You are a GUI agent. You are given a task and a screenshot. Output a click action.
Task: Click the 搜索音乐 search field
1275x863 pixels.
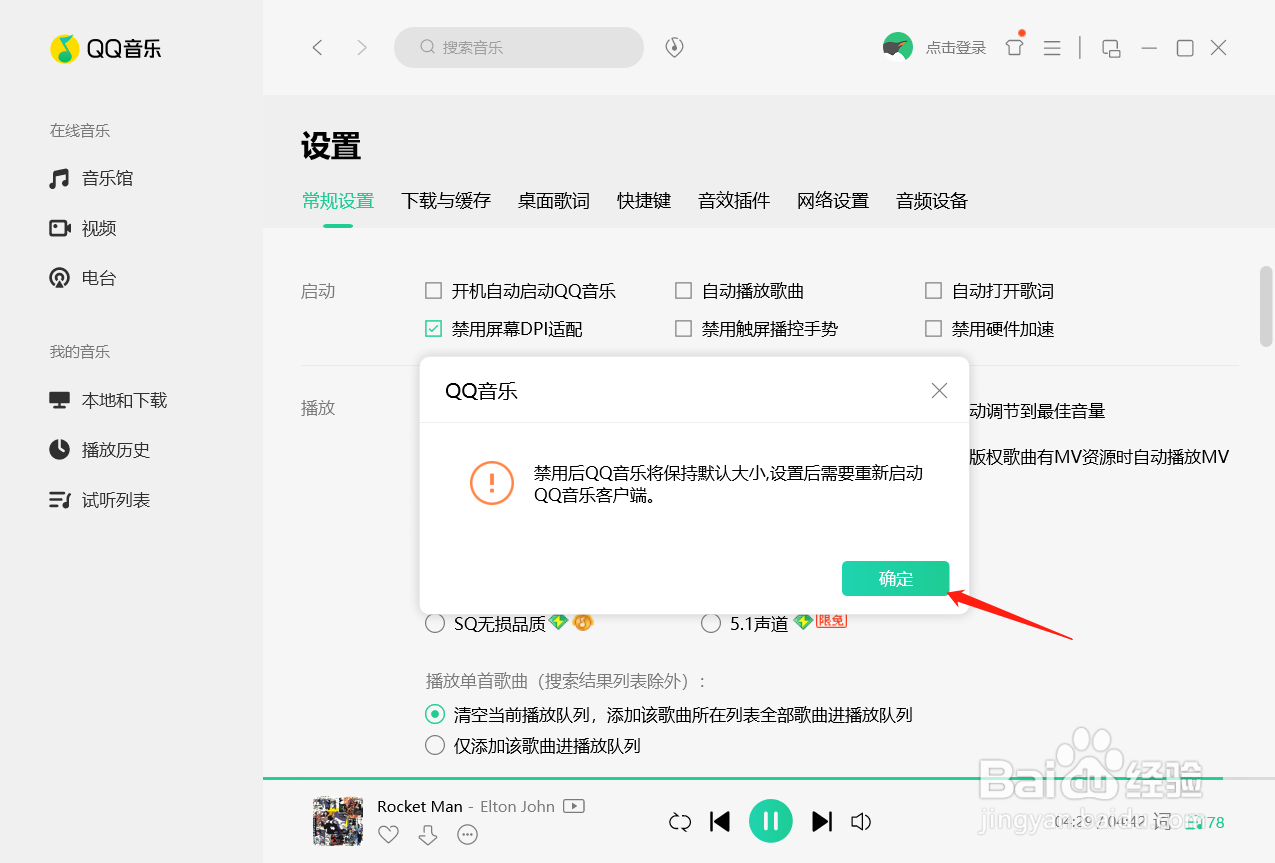pyautogui.click(x=519, y=47)
